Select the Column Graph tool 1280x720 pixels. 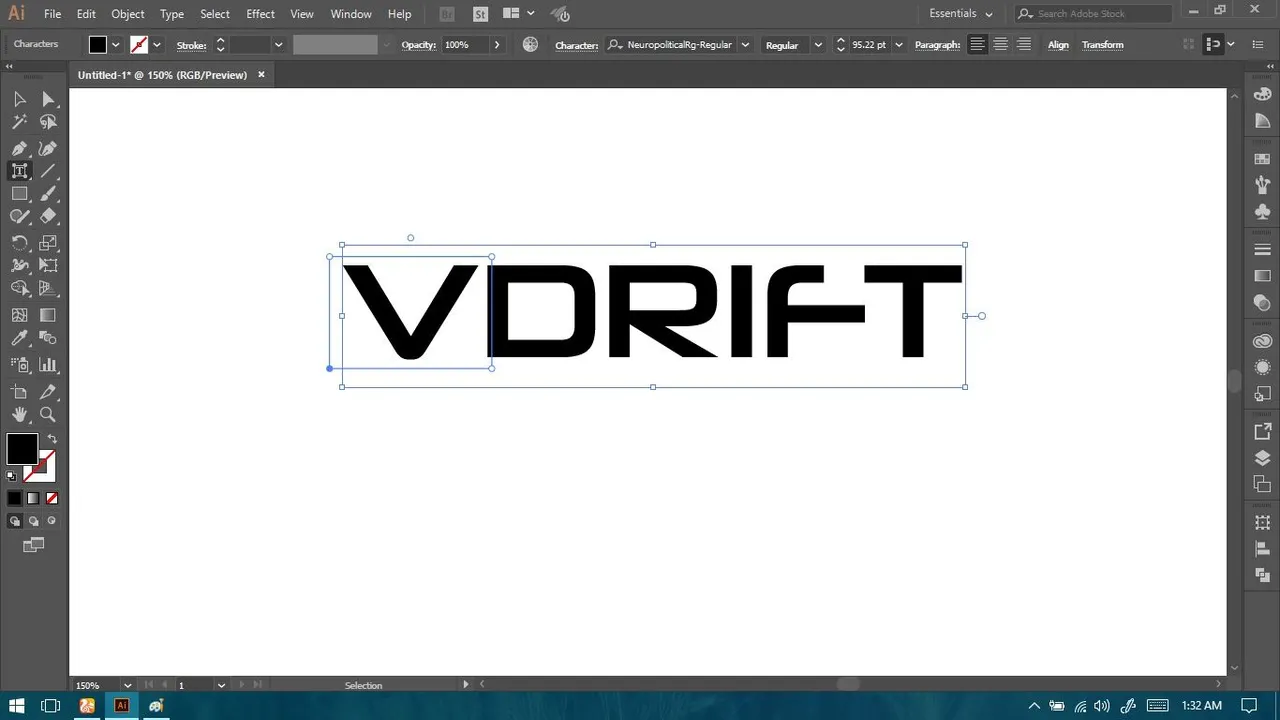(48, 365)
